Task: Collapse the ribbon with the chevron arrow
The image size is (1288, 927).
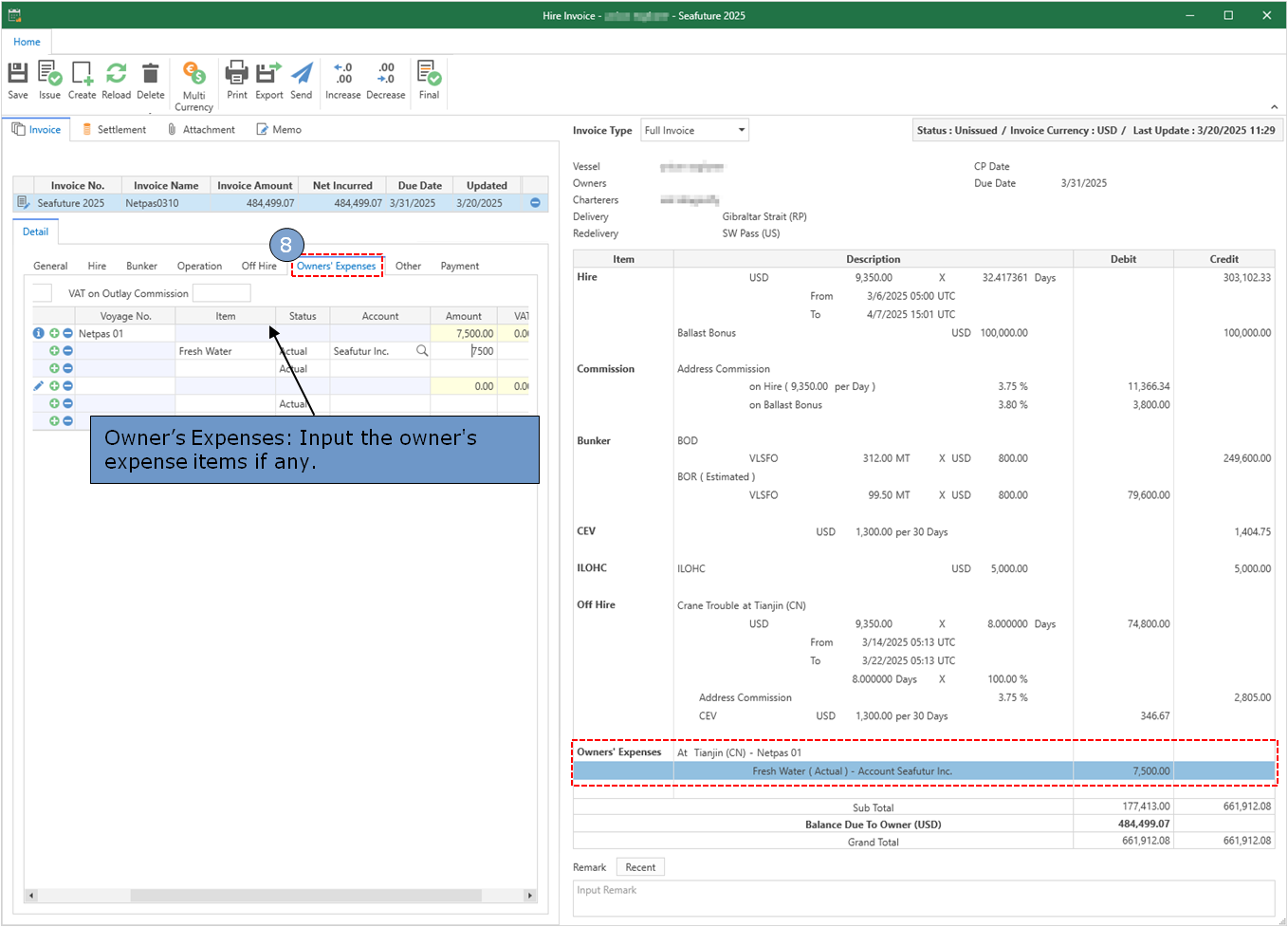Action: click(1274, 107)
